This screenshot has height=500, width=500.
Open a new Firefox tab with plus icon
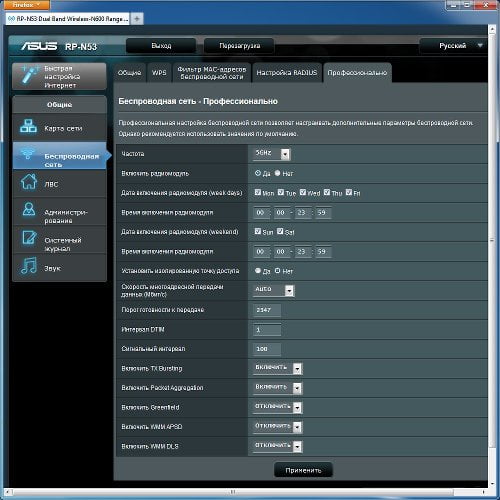pos(137,19)
